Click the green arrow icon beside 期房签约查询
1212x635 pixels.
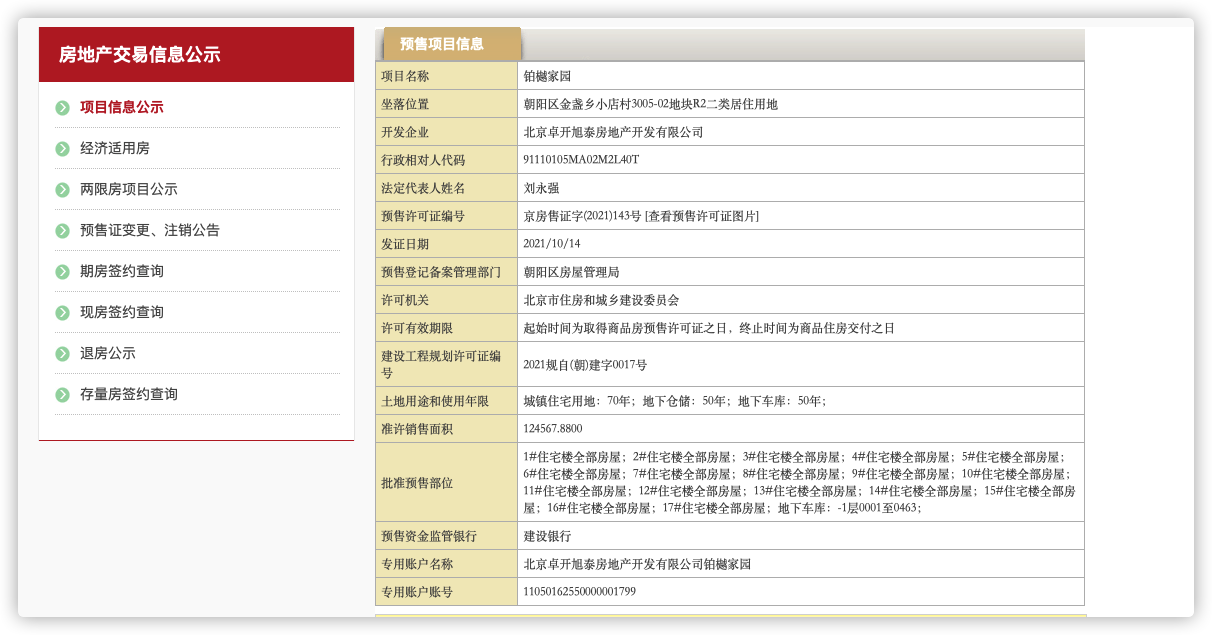(62, 272)
